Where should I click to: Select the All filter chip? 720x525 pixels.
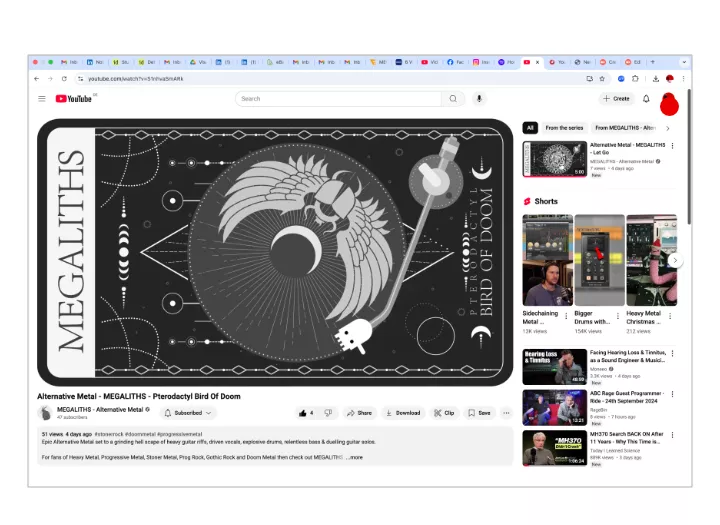pyautogui.click(x=530, y=128)
